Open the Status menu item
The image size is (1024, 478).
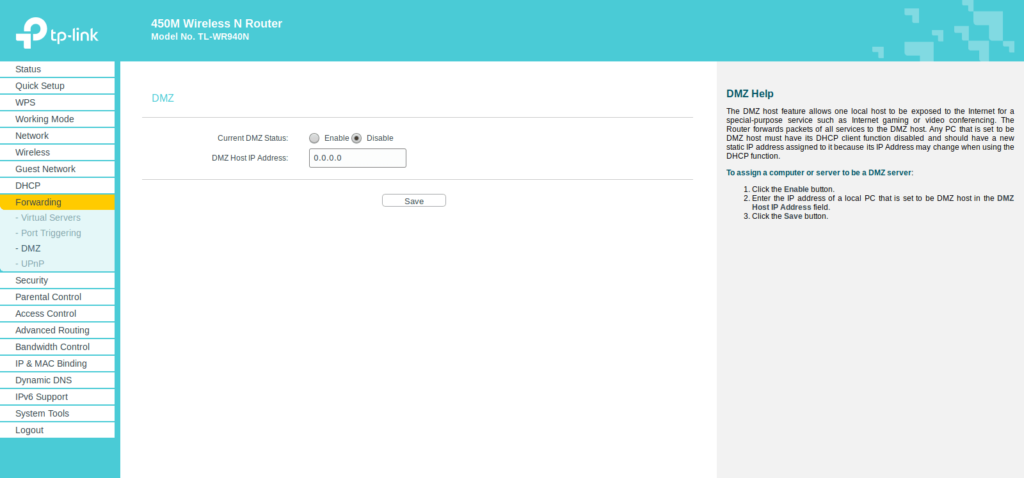point(28,69)
